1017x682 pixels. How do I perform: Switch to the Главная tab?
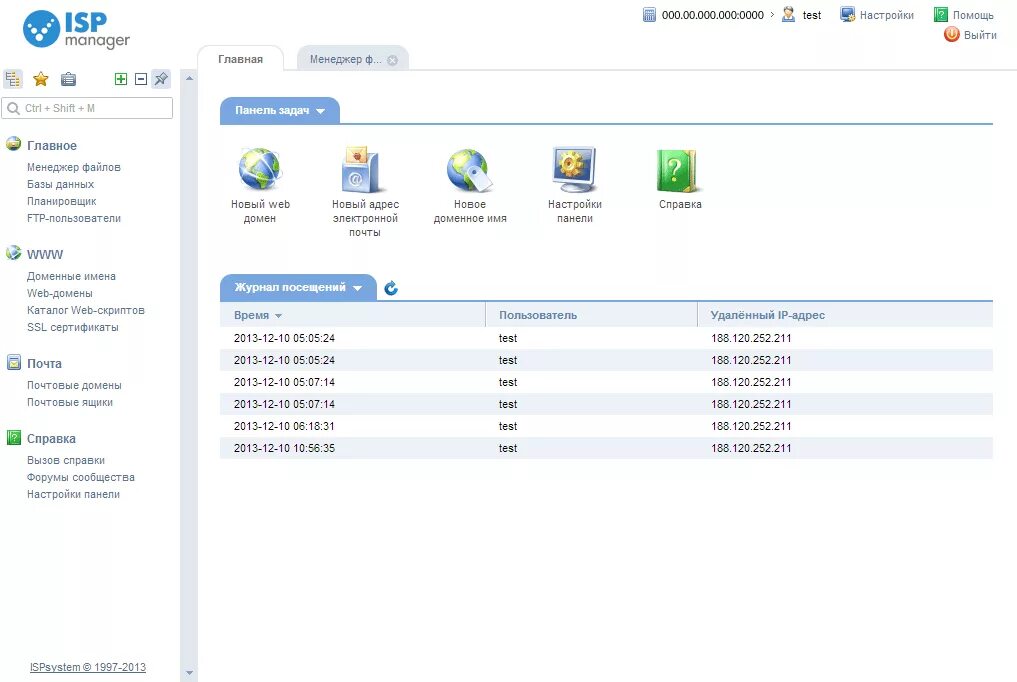pyautogui.click(x=241, y=59)
